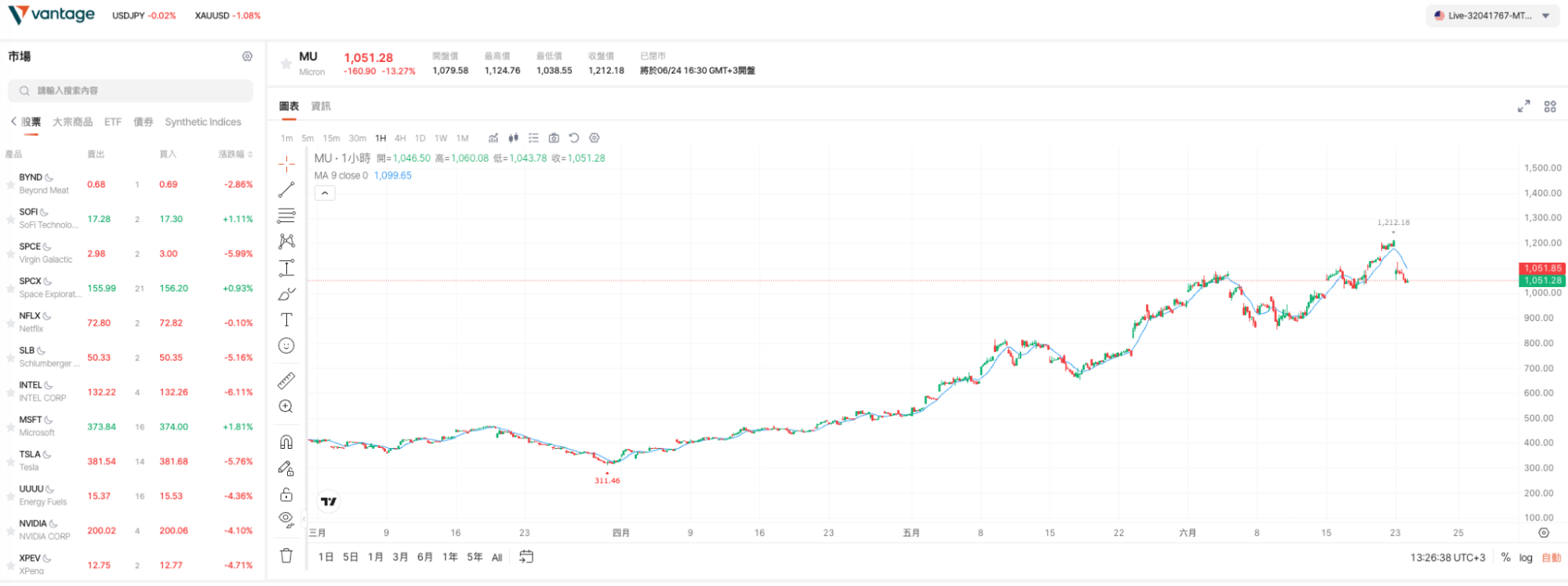This screenshot has height=586, width=1568.
Task: Click the market search input field
Action: (x=130, y=91)
